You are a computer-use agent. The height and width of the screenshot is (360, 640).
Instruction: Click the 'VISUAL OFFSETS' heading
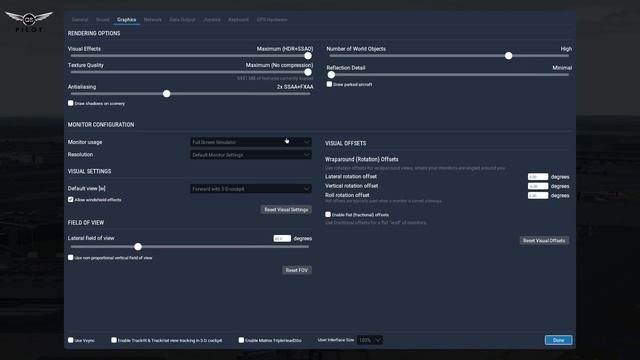click(x=346, y=143)
